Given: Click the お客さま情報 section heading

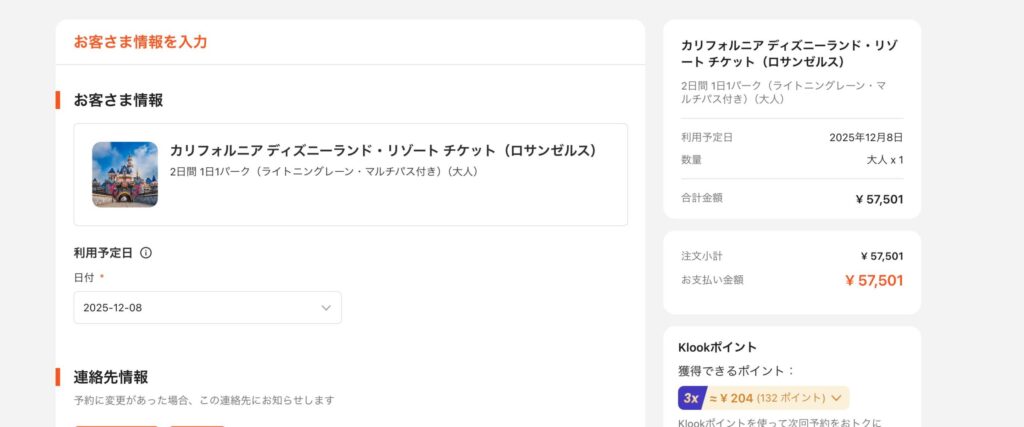Looking at the screenshot, I should tap(118, 100).
